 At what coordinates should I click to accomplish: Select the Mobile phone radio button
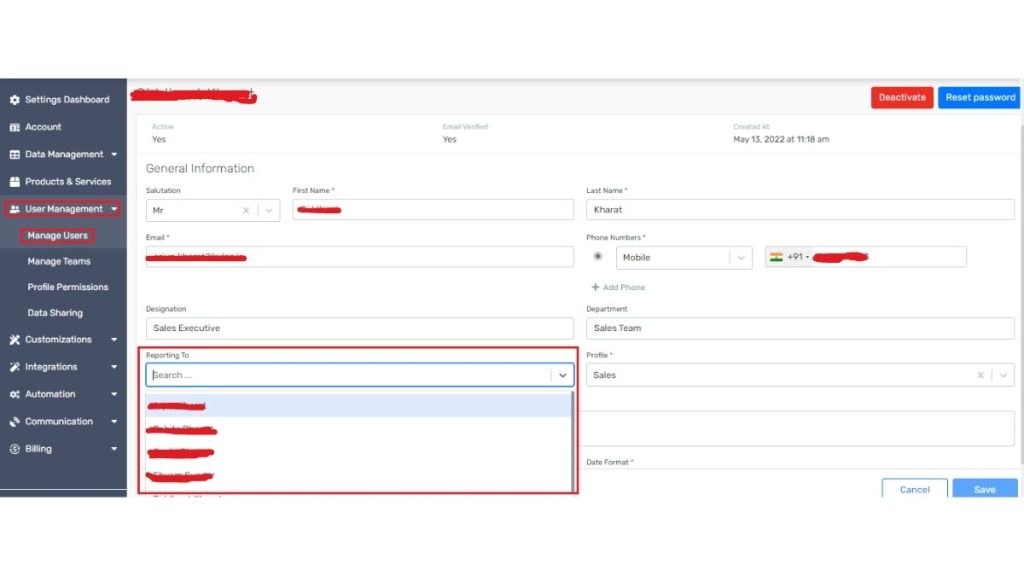click(599, 257)
